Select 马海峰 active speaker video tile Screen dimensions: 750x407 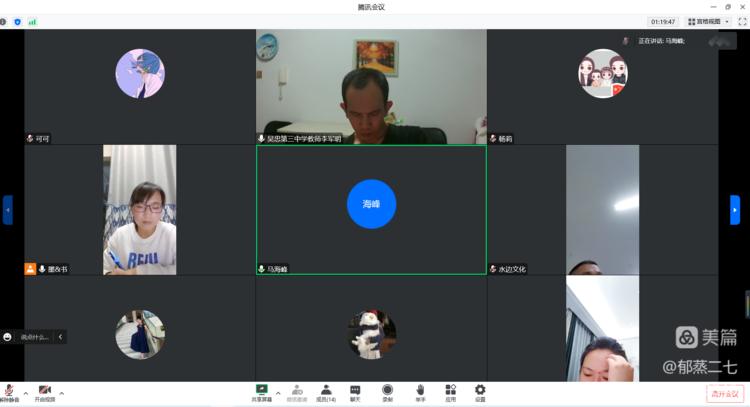371,208
